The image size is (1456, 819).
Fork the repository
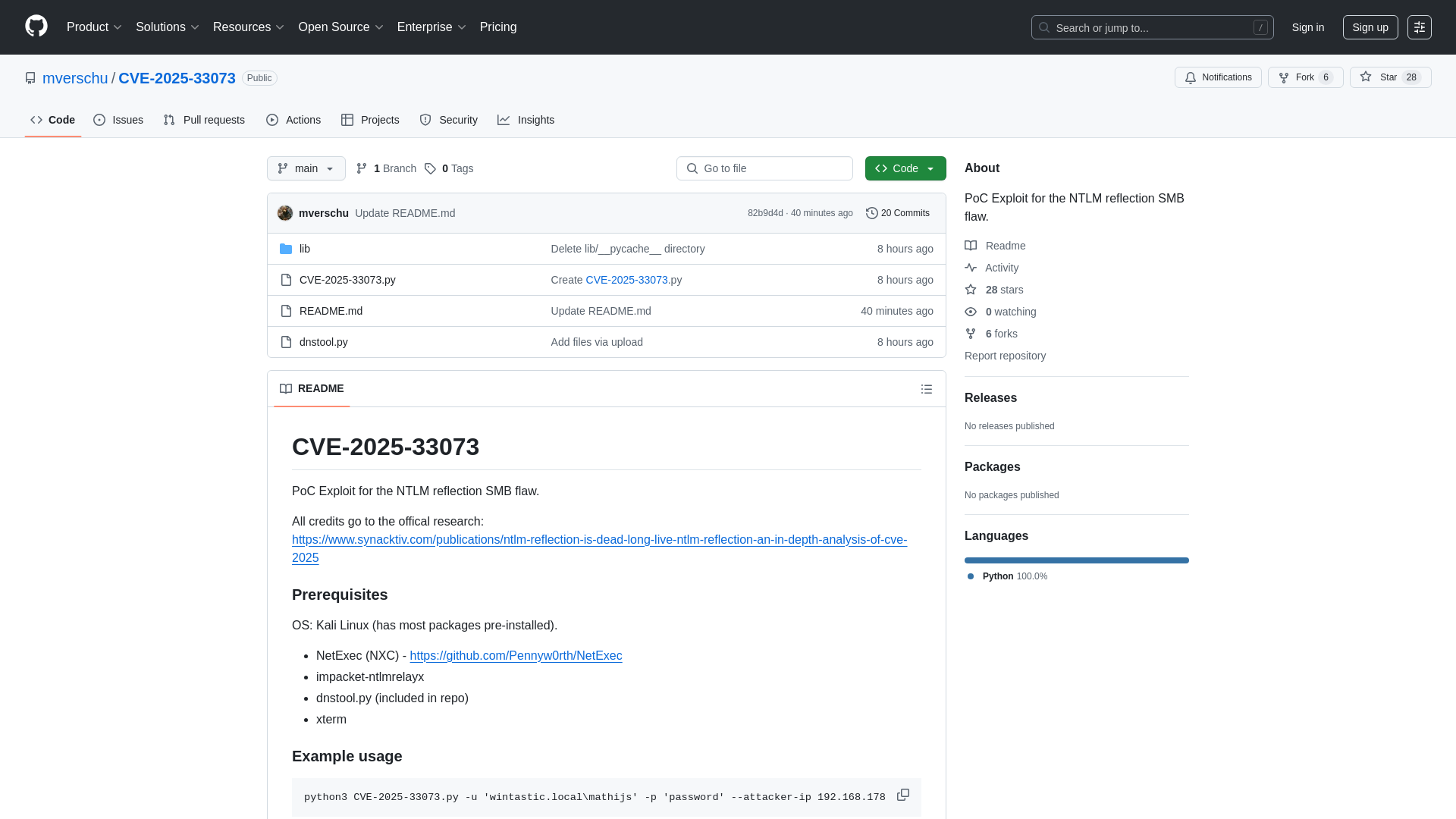coord(1305,77)
